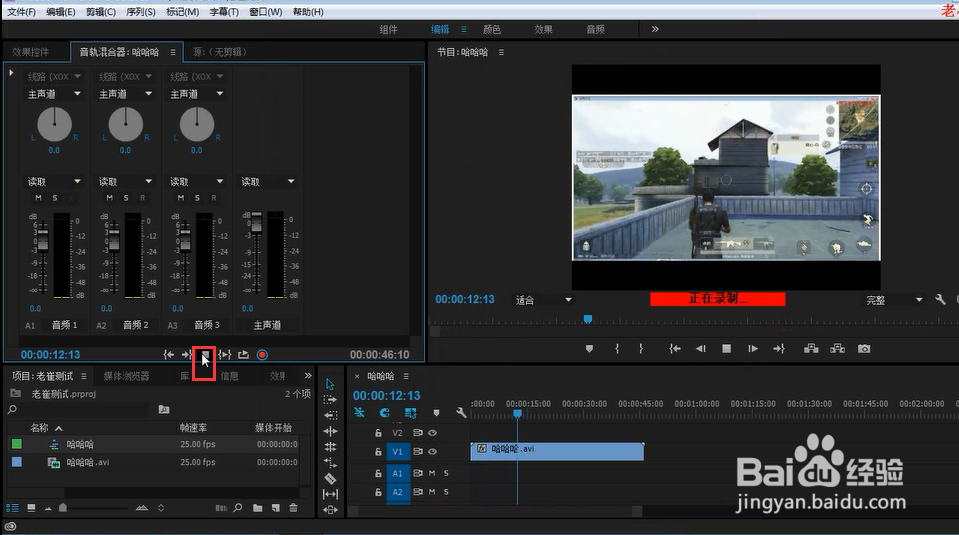The width and height of the screenshot is (959, 535).
Task: Open 字幕(T) menu
Action: [224, 12]
